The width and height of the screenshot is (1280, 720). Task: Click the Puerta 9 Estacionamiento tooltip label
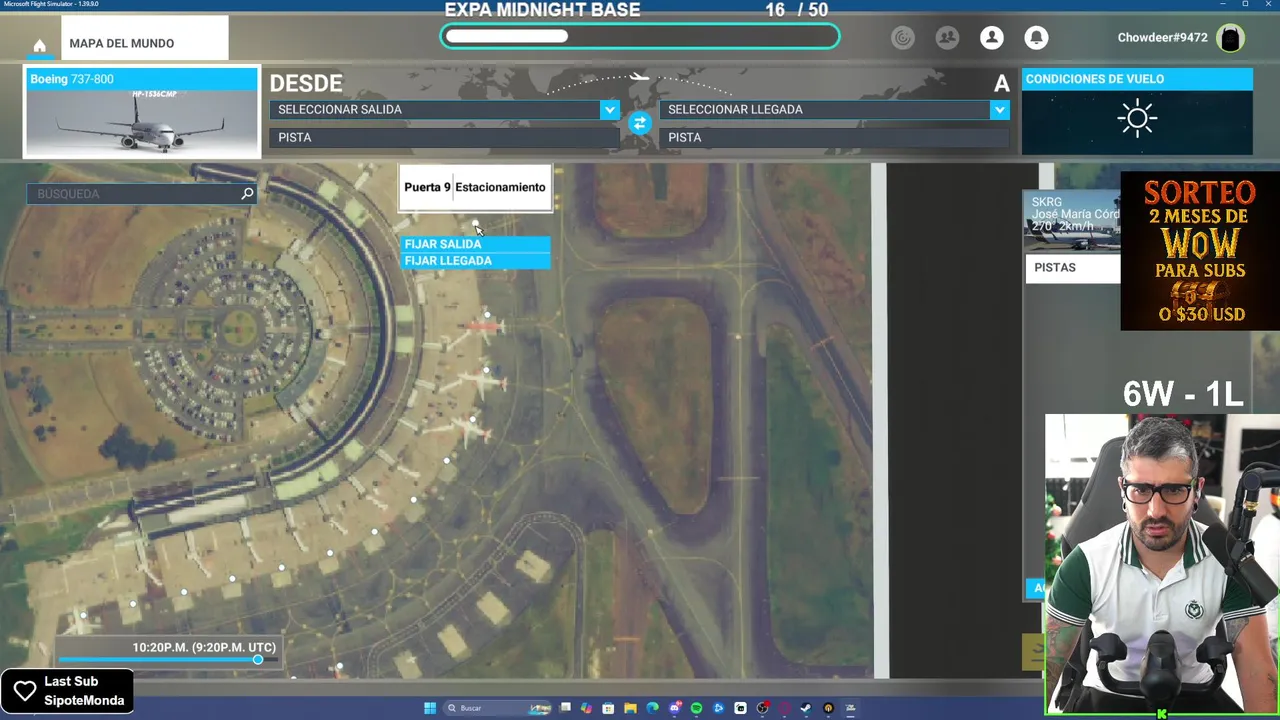pos(475,187)
